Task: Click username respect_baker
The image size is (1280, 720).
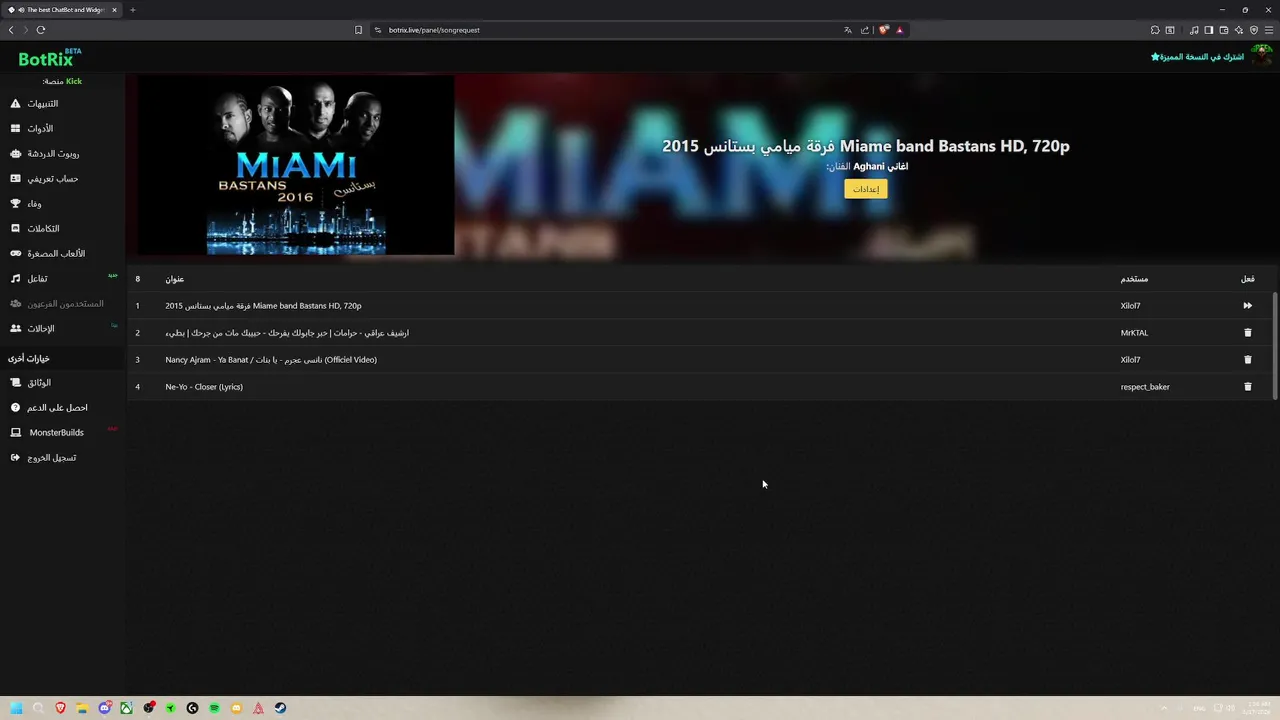Action: pyautogui.click(x=1145, y=387)
